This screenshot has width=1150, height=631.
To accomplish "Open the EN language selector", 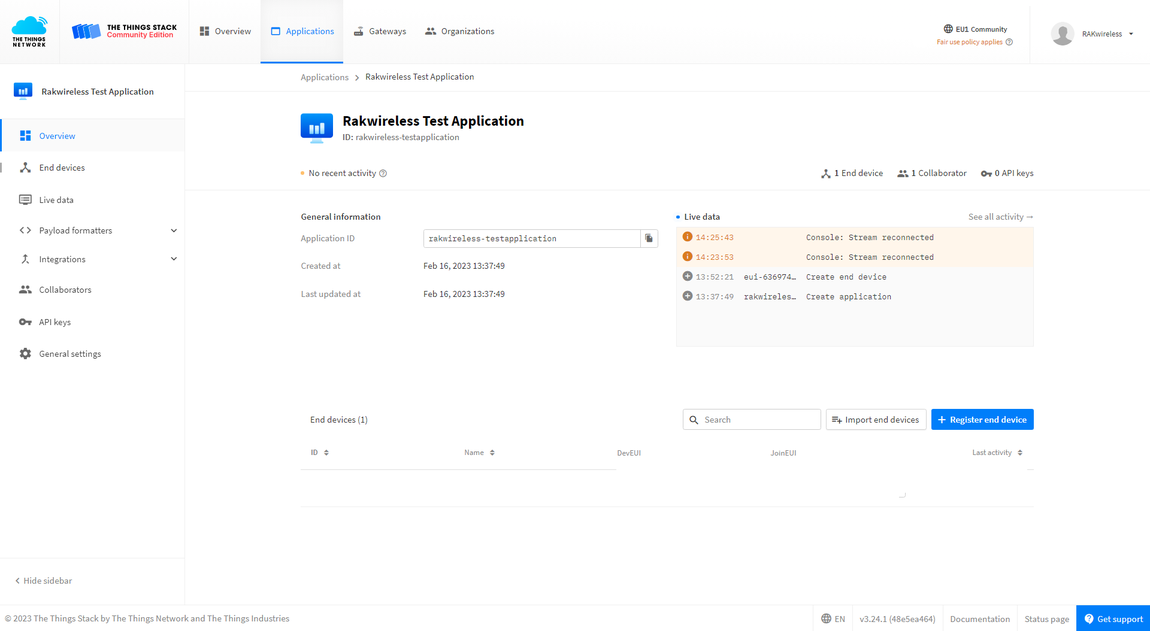I will [x=833, y=619].
